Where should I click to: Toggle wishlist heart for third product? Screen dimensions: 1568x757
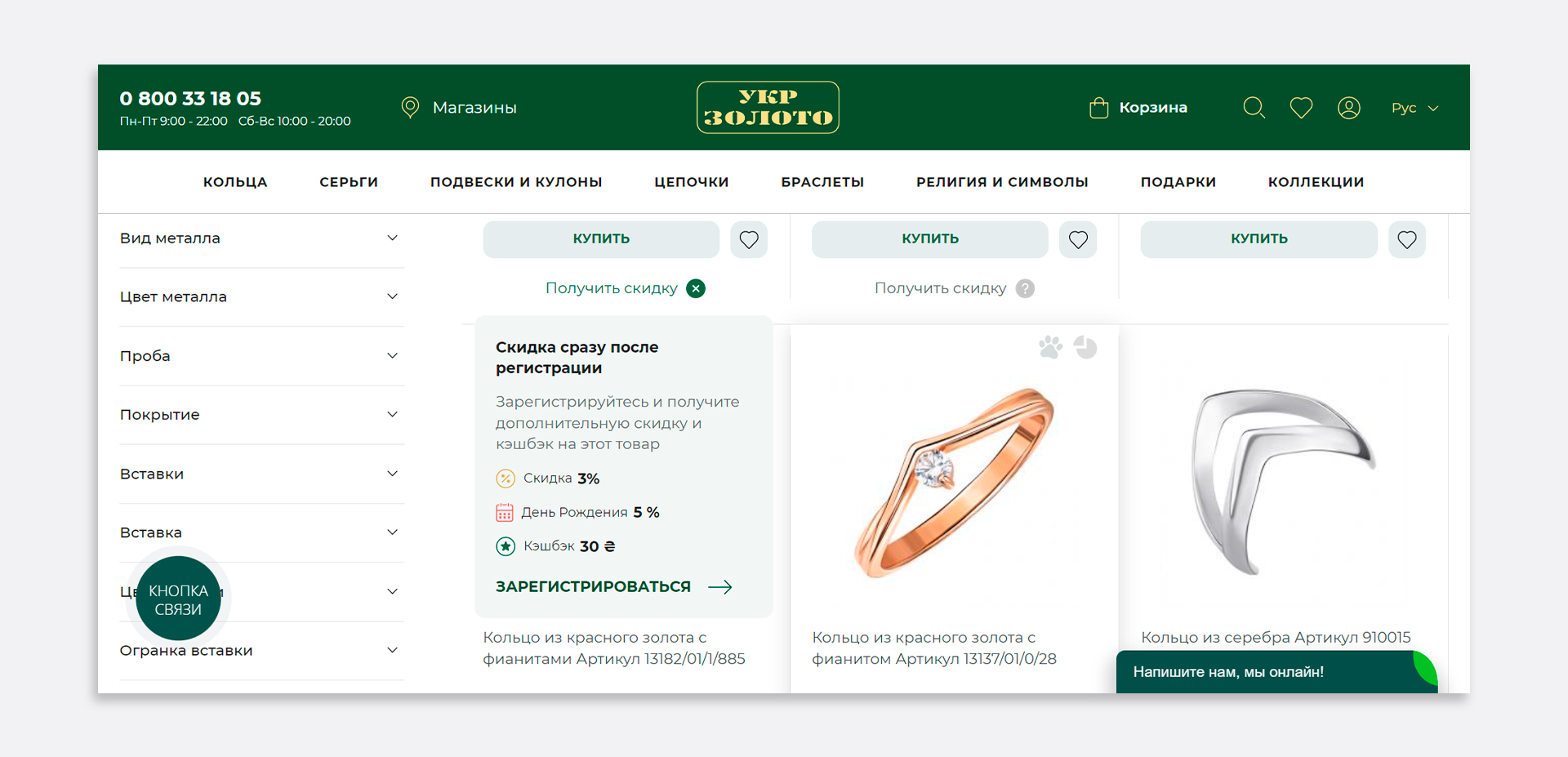coord(1407,239)
